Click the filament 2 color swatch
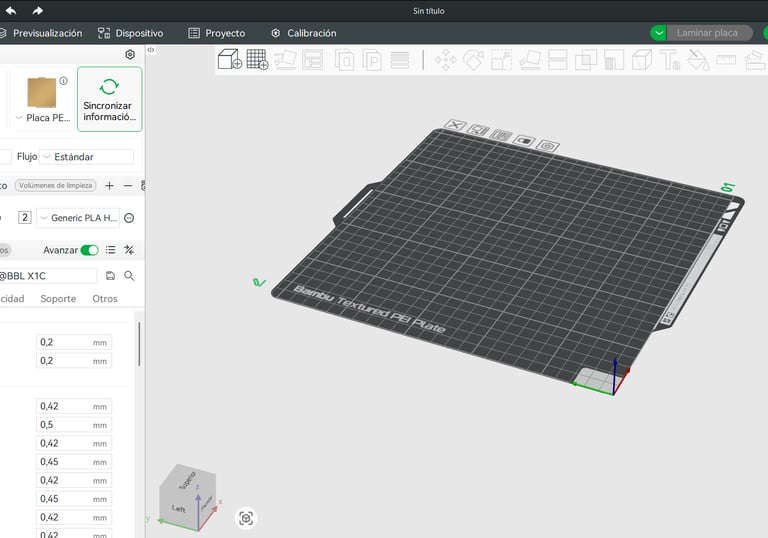Viewport: 768px width, 538px height. 24,218
